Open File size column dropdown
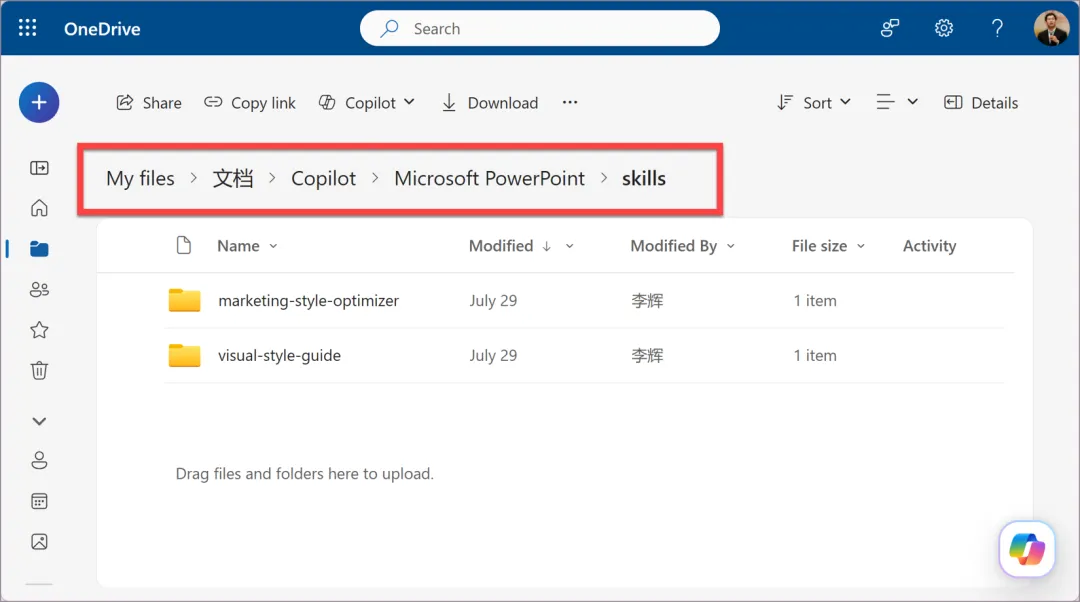Viewport: 1080px width, 602px height. (x=828, y=246)
